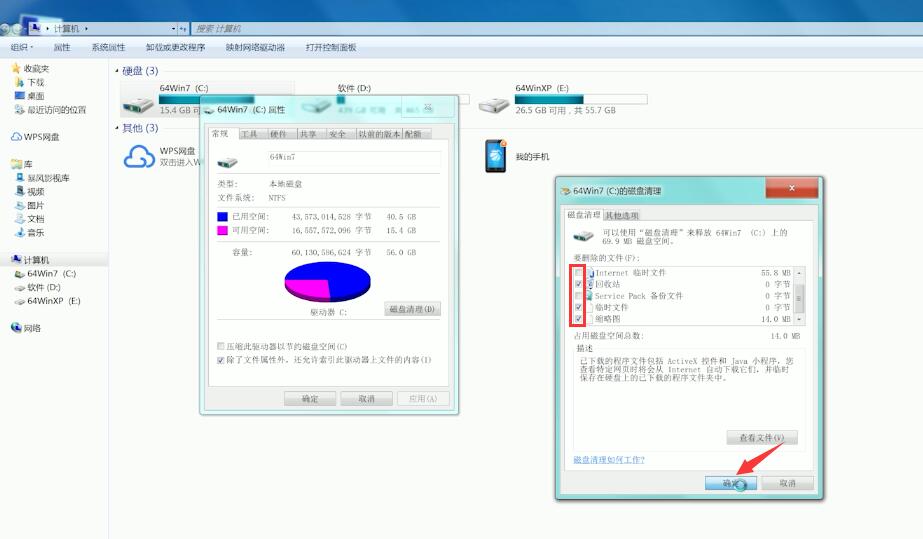Open the 库 libraries icon
The image size is (923, 539).
click(16, 164)
